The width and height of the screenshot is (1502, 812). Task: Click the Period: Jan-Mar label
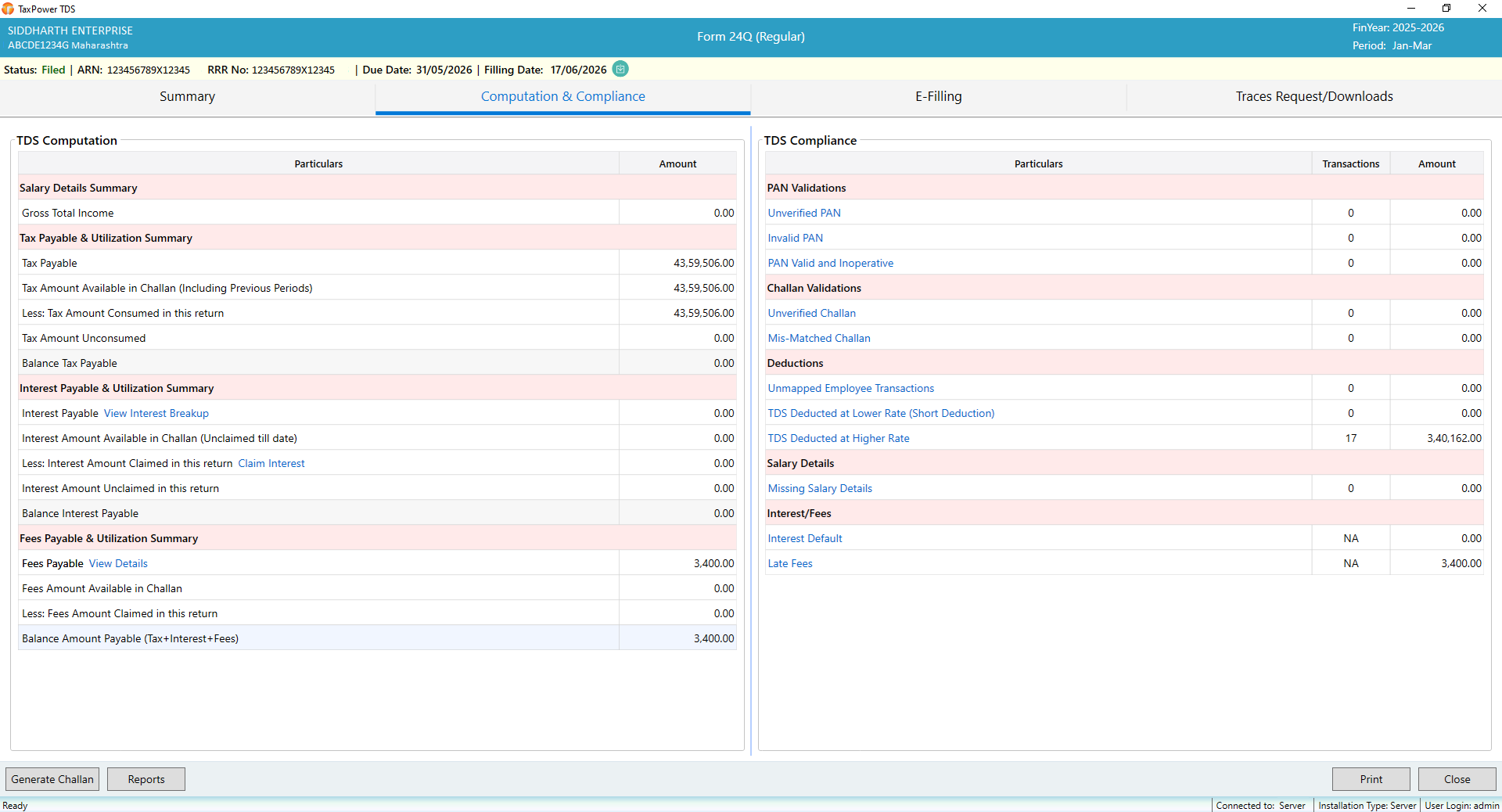click(x=1392, y=45)
